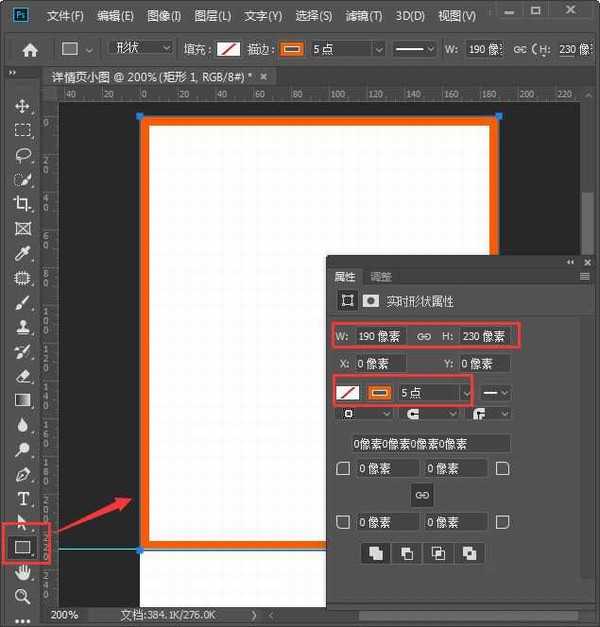Select the Lasso tool
The width and height of the screenshot is (600, 627).
22,155
